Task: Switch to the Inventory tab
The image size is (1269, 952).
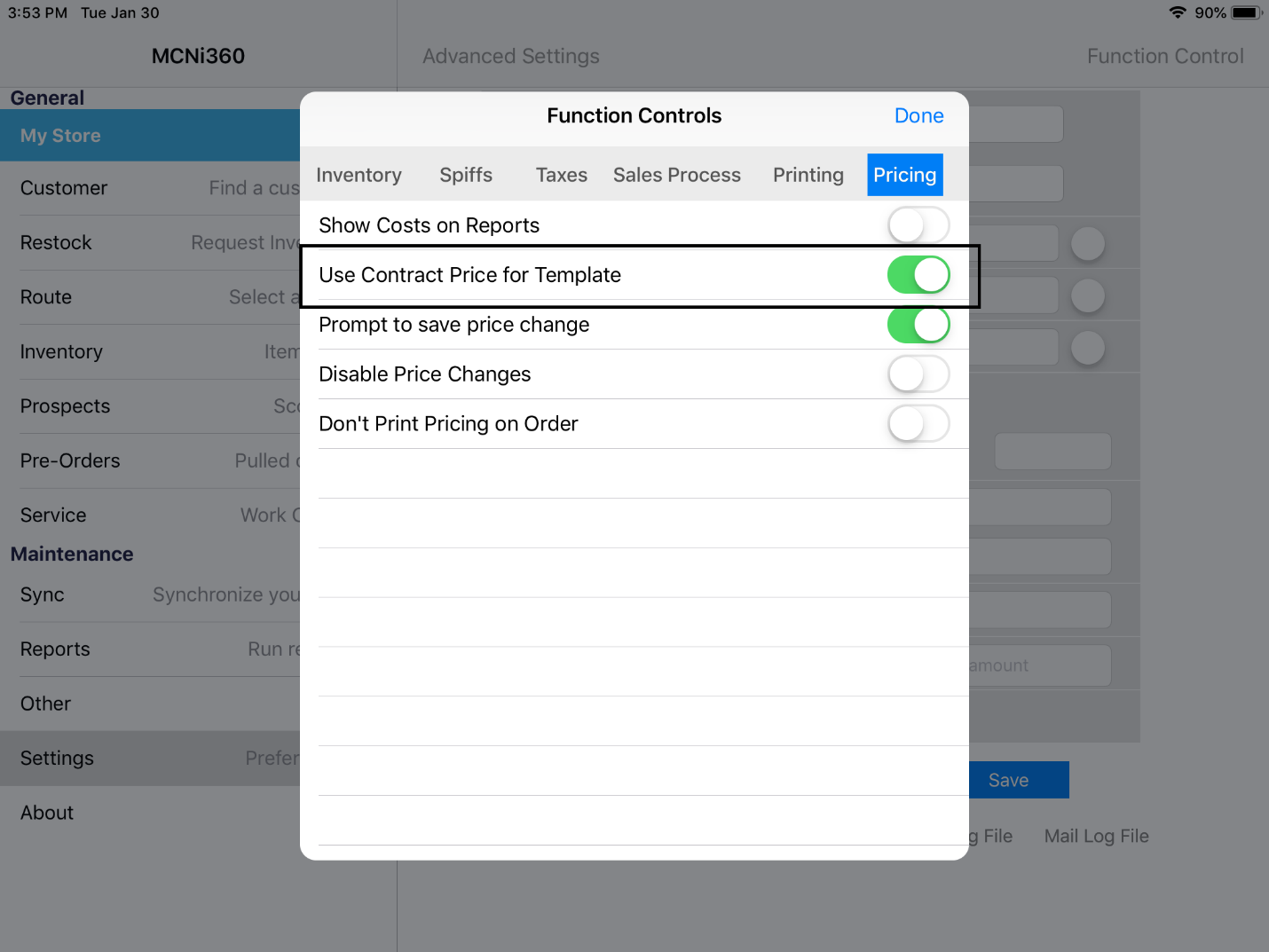Action: [359, 175]
